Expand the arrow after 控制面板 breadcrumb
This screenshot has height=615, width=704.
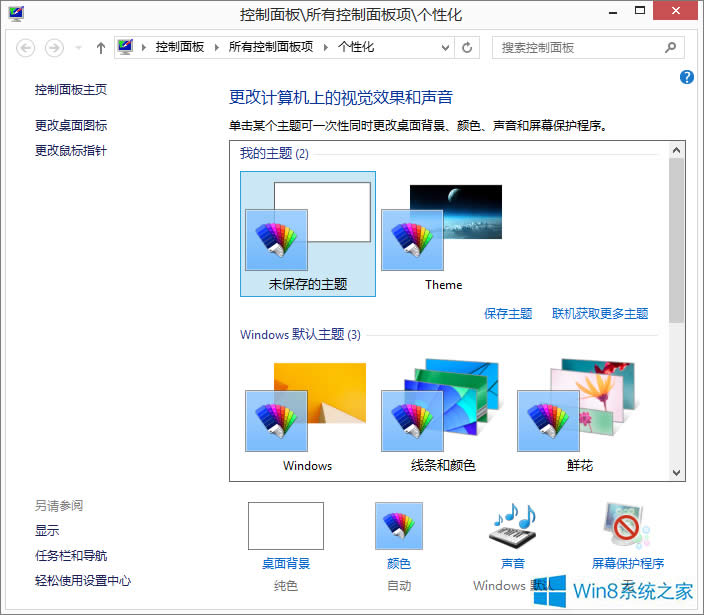tap(216, 48)
